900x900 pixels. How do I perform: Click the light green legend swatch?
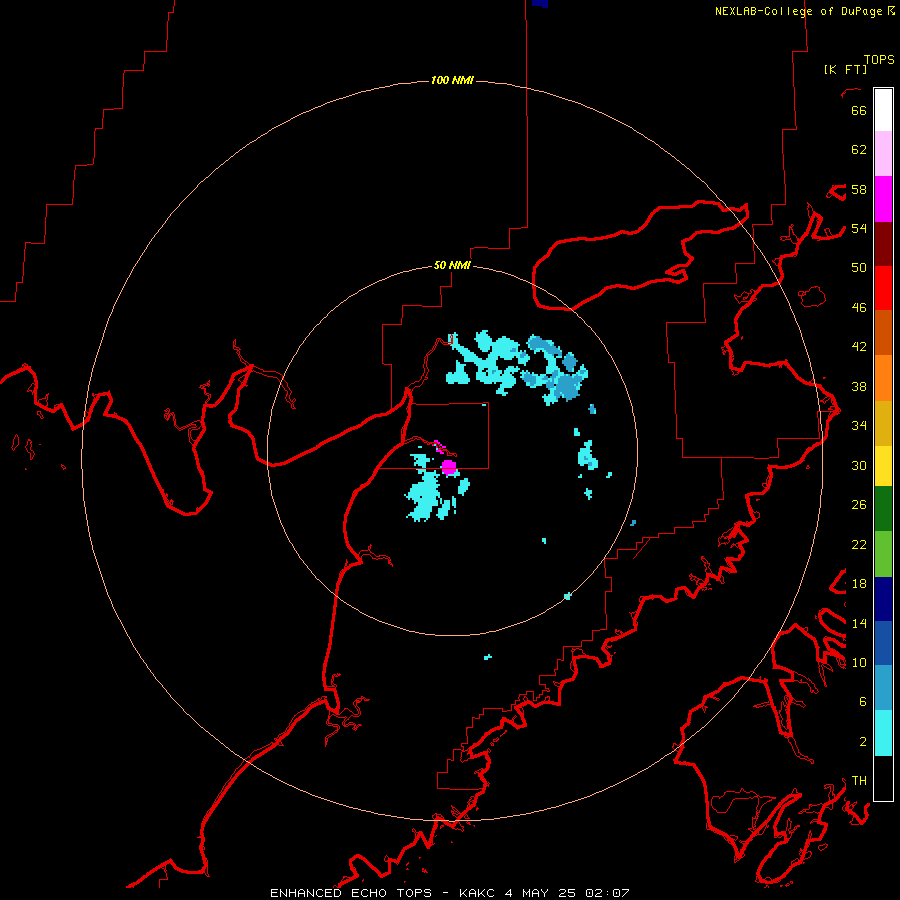883,554
